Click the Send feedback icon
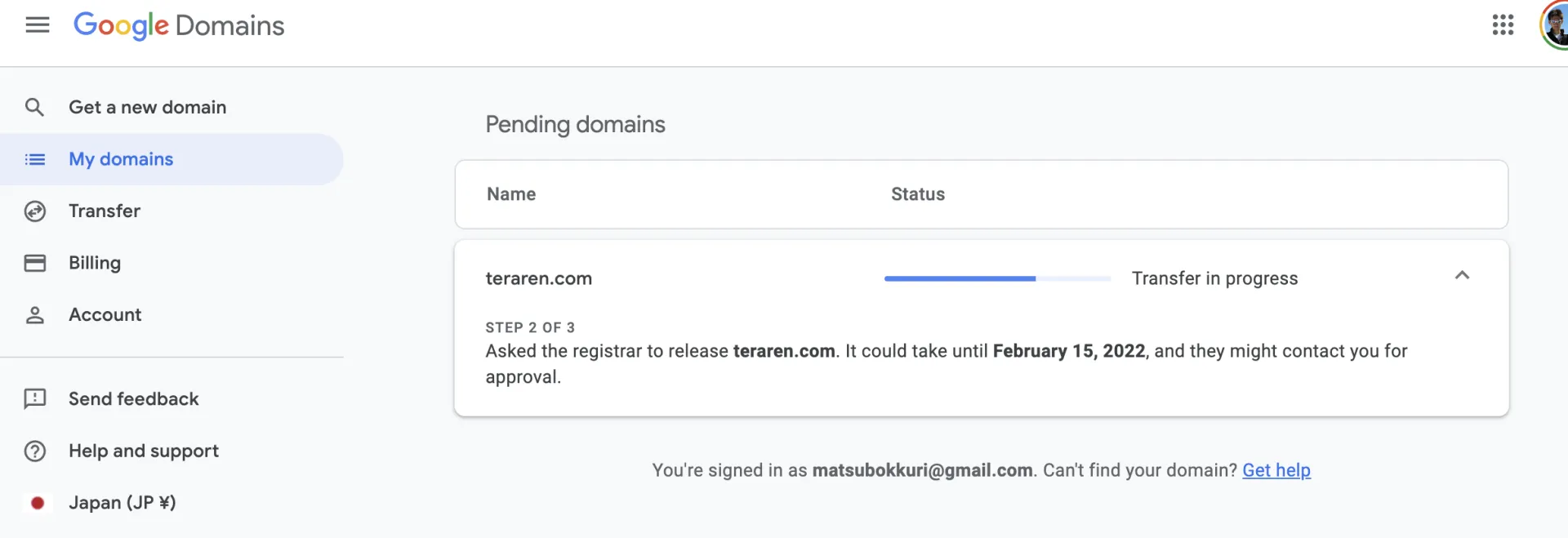This screenshot has height=538, width=1568. (x=35, y=399)
